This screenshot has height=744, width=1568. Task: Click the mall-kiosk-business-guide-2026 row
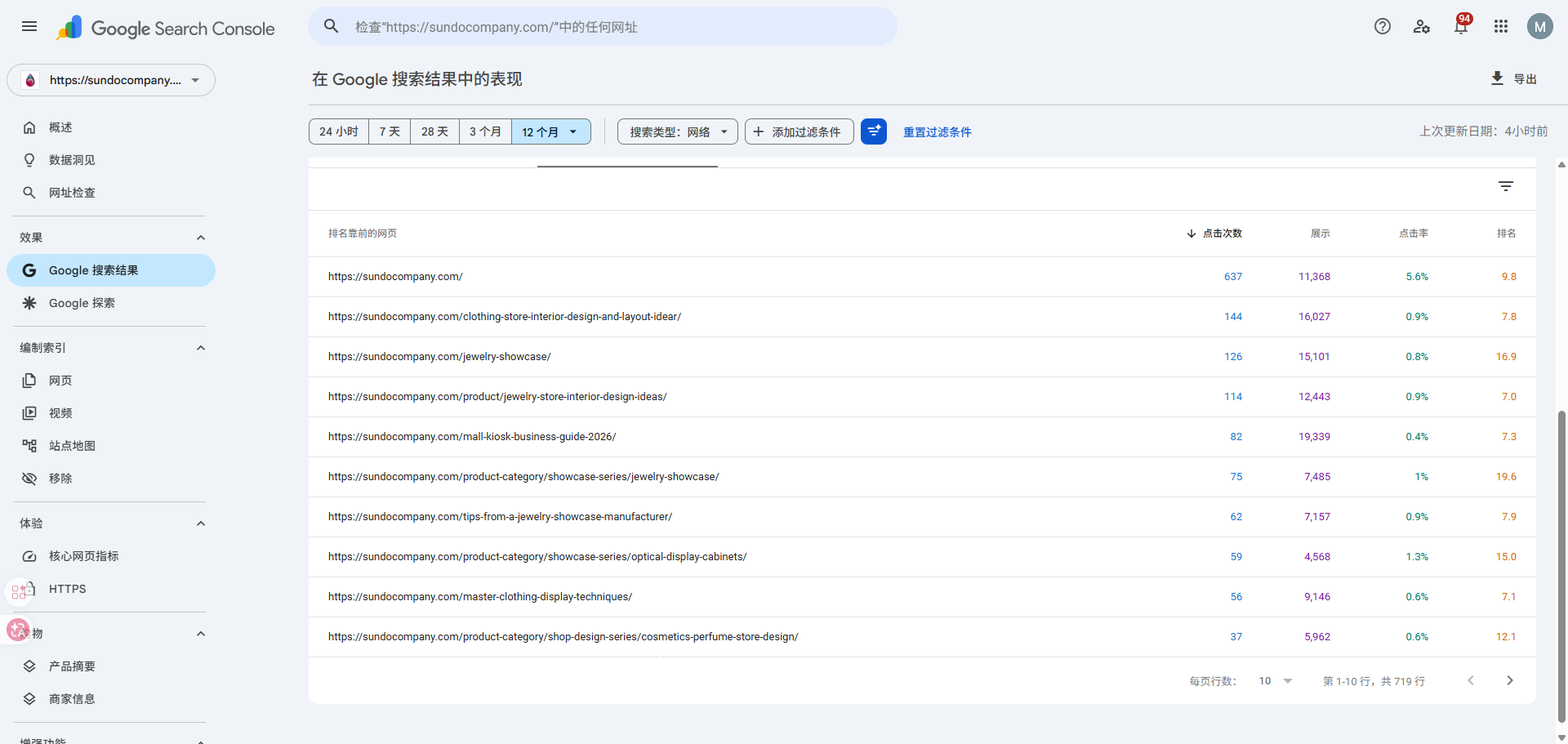922,437
